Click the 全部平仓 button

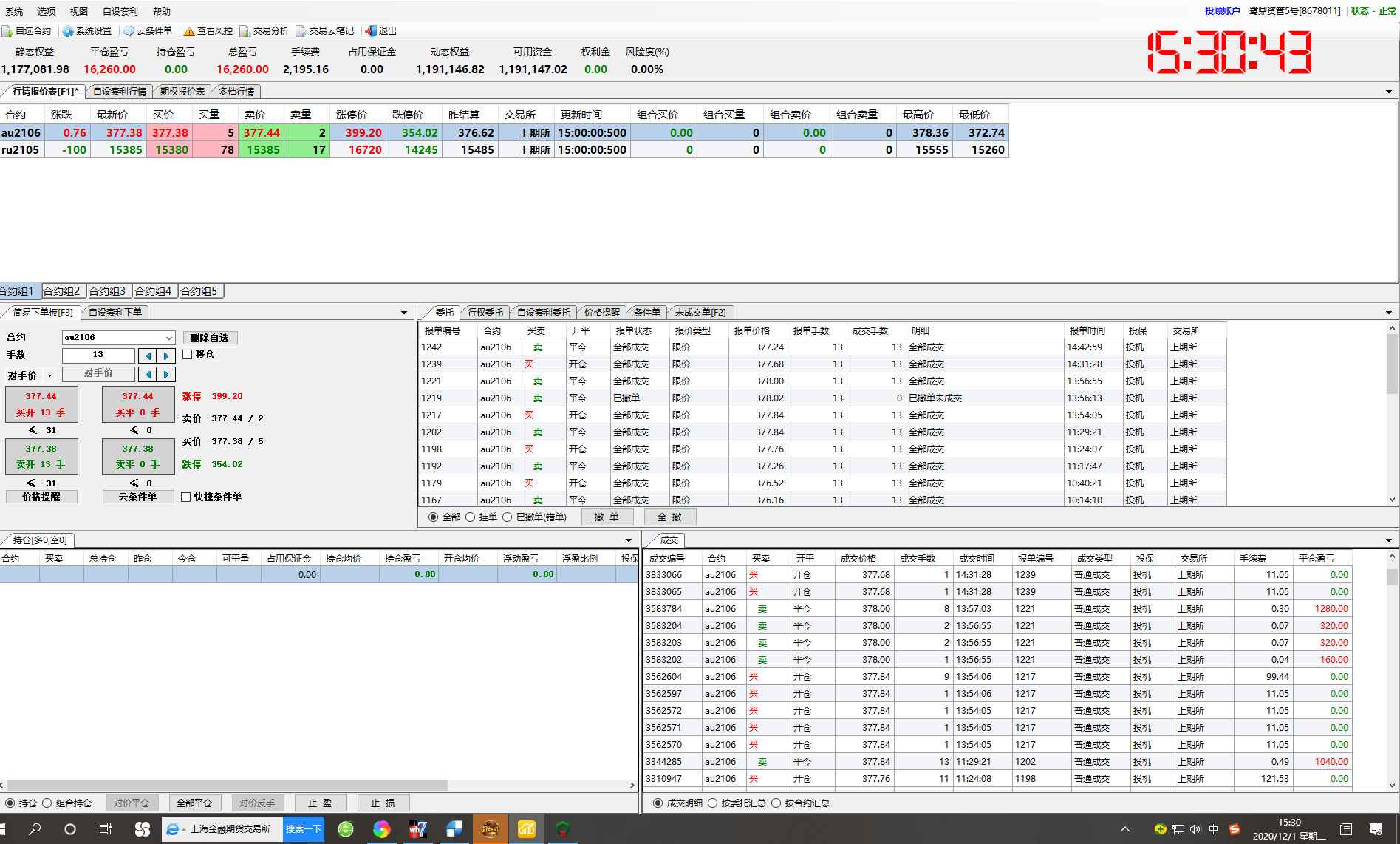pyautogui.click(x=194, y=803)
